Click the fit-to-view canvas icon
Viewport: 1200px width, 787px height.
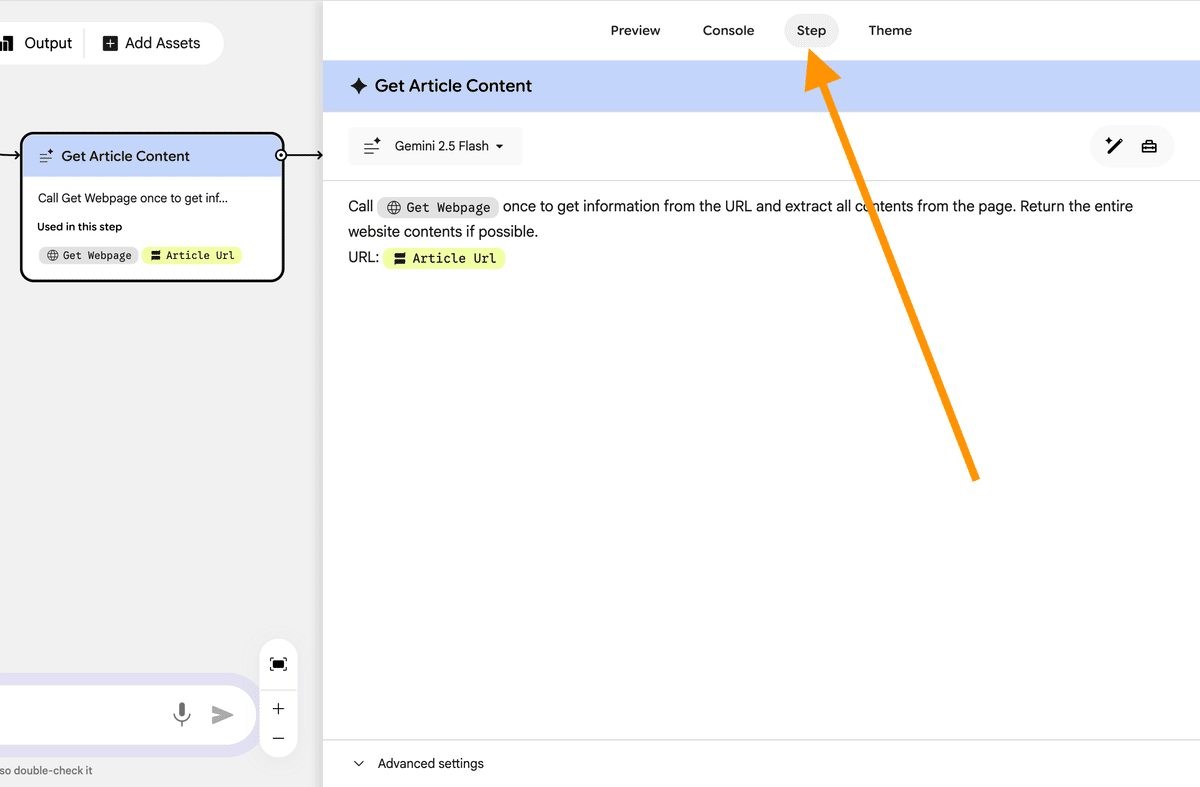click(x=277, y=663)
